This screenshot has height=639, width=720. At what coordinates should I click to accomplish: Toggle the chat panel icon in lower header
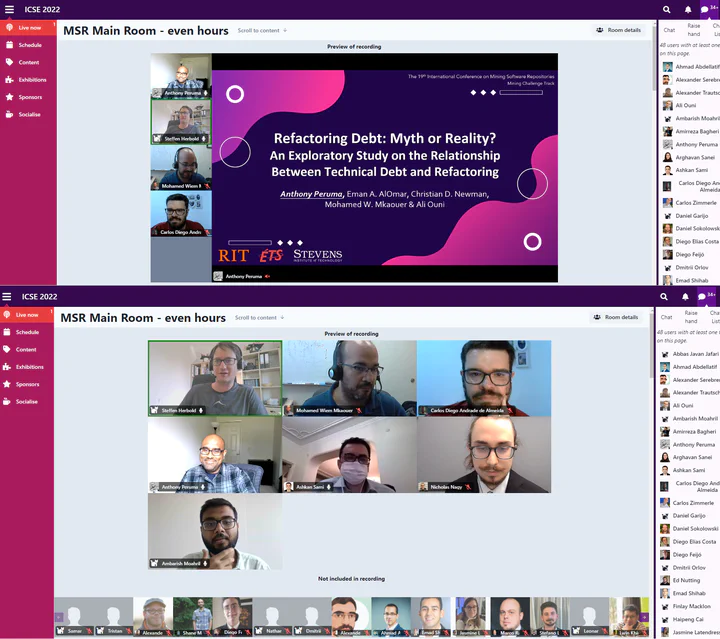(702, 296)
